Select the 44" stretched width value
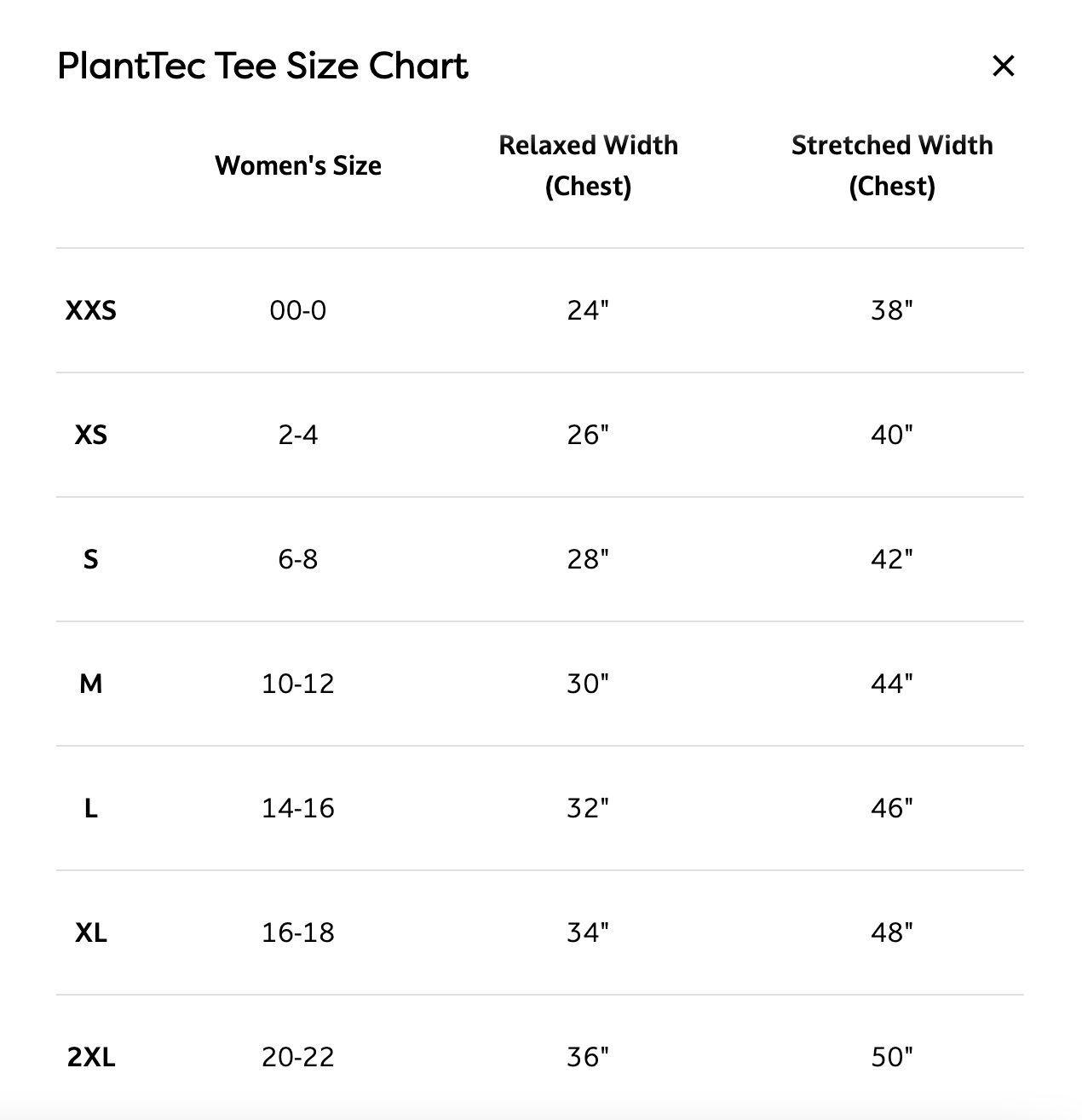The width and height of the screenshot is (1082, 1120). click(x=892, y=684)
